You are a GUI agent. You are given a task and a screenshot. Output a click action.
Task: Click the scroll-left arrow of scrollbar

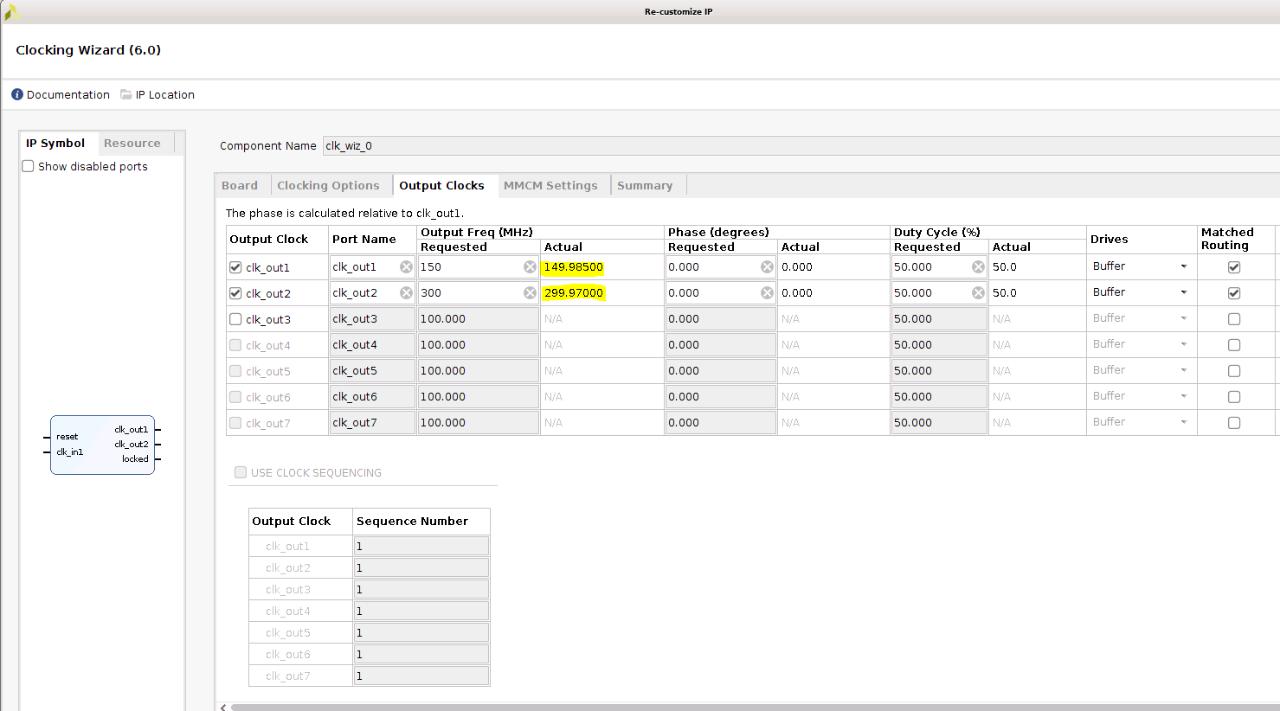223,707
